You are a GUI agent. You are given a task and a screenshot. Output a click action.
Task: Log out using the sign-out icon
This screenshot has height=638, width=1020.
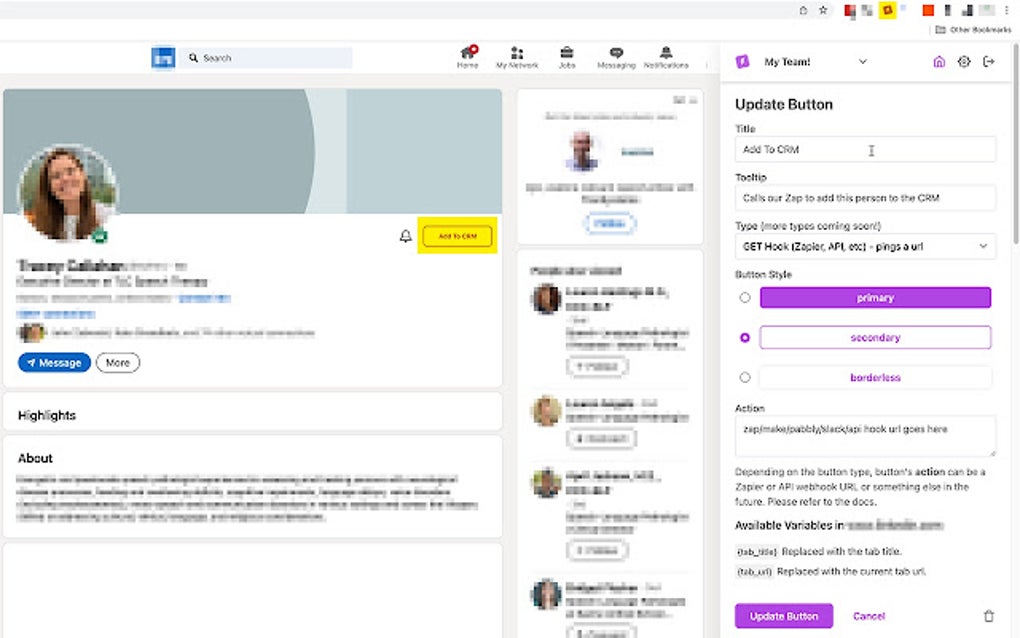988,61
